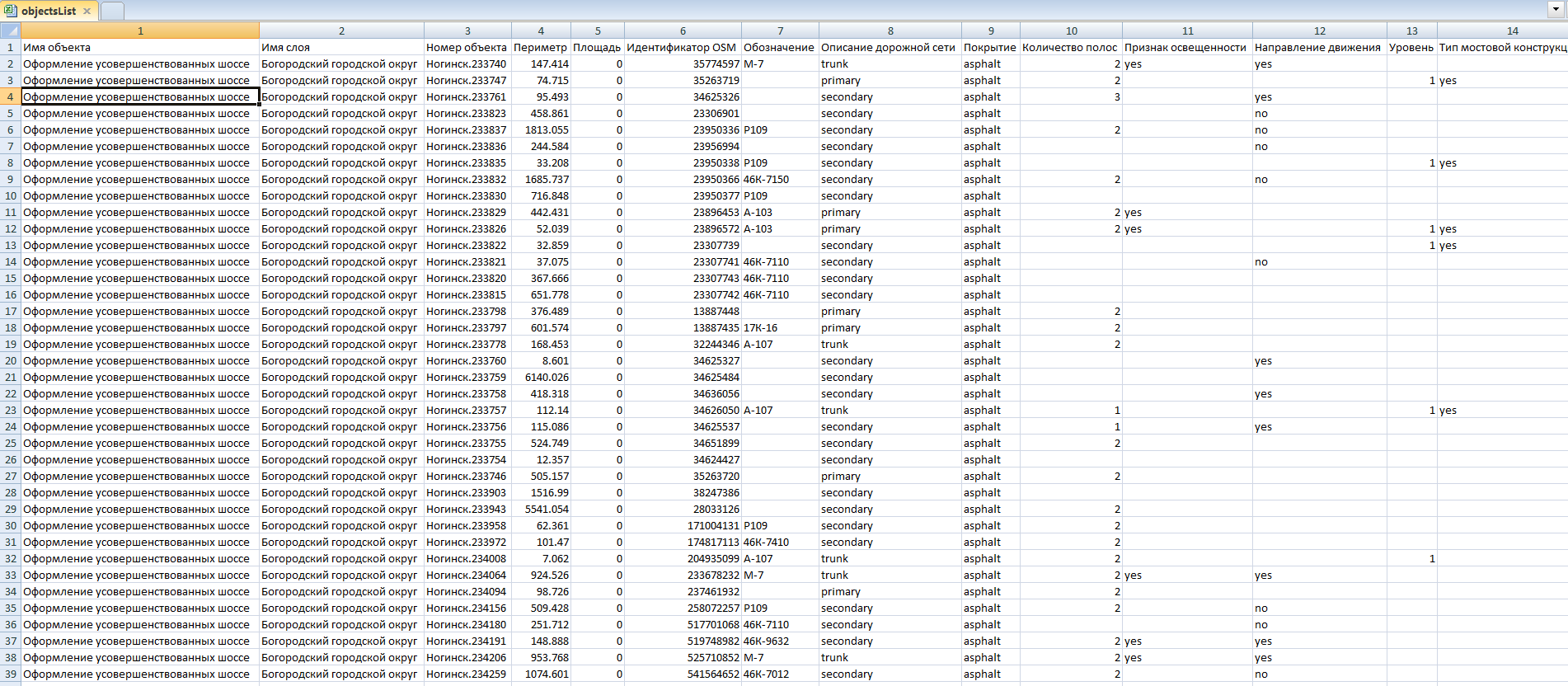Select row header 39
Viewport: 1568px width, 686px height.
coord(10,674)
